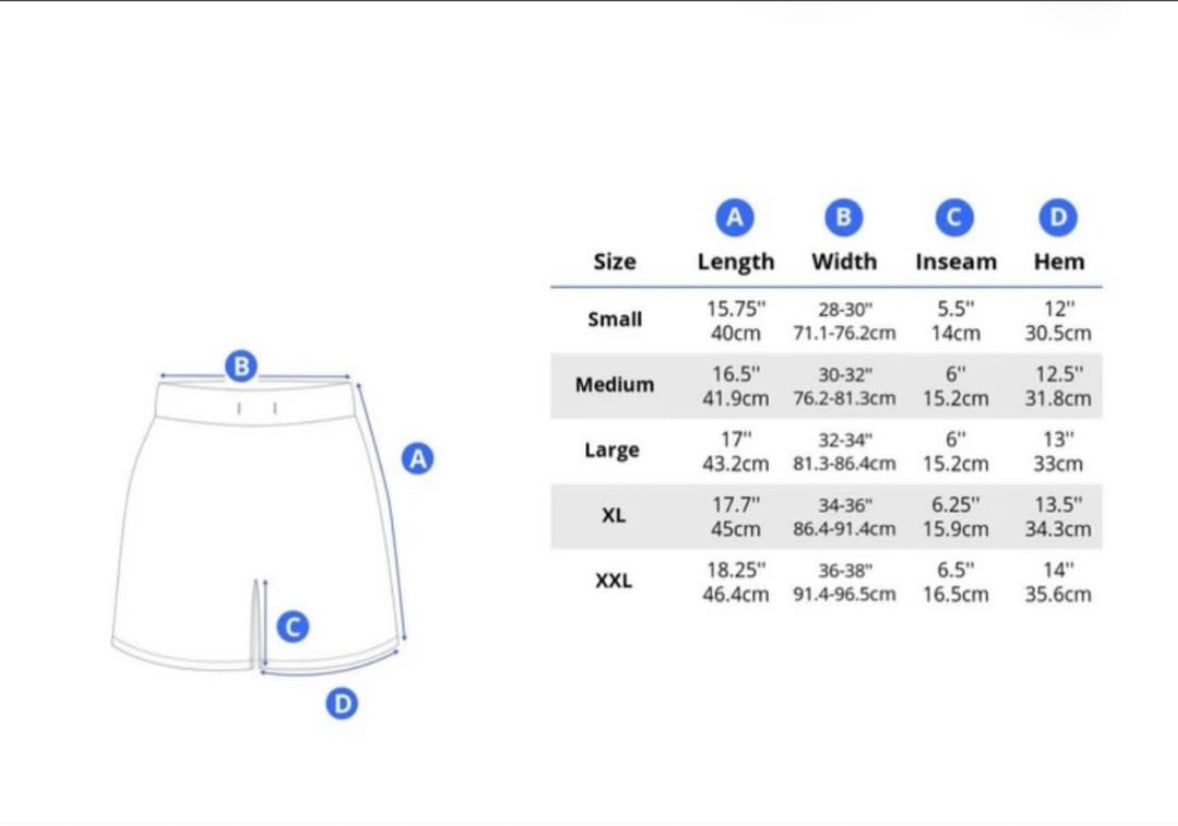Select the D marker below shorts hem
Image resolution: width=1178 pixels, height=826 pixels.
[342, 703]
